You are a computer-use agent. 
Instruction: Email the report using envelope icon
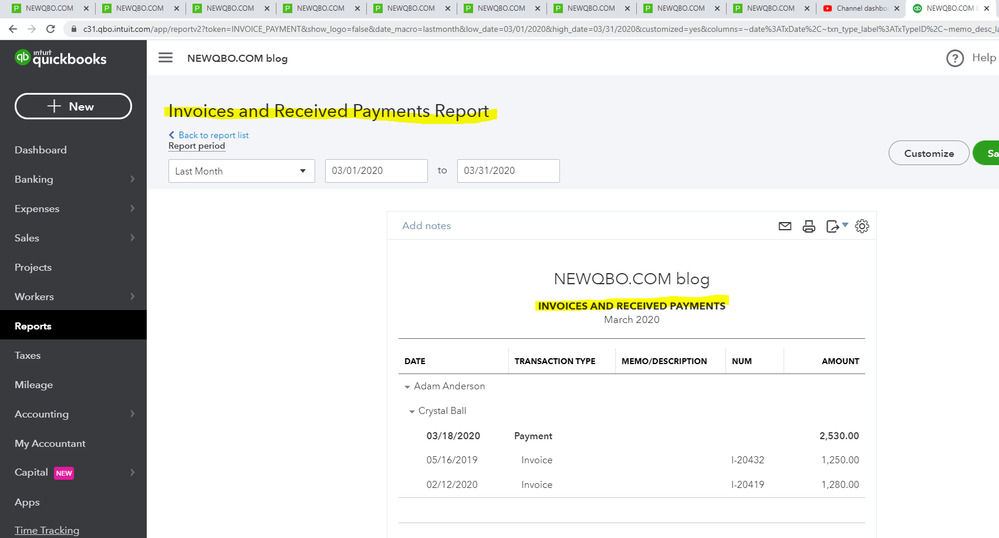(785, 226)
